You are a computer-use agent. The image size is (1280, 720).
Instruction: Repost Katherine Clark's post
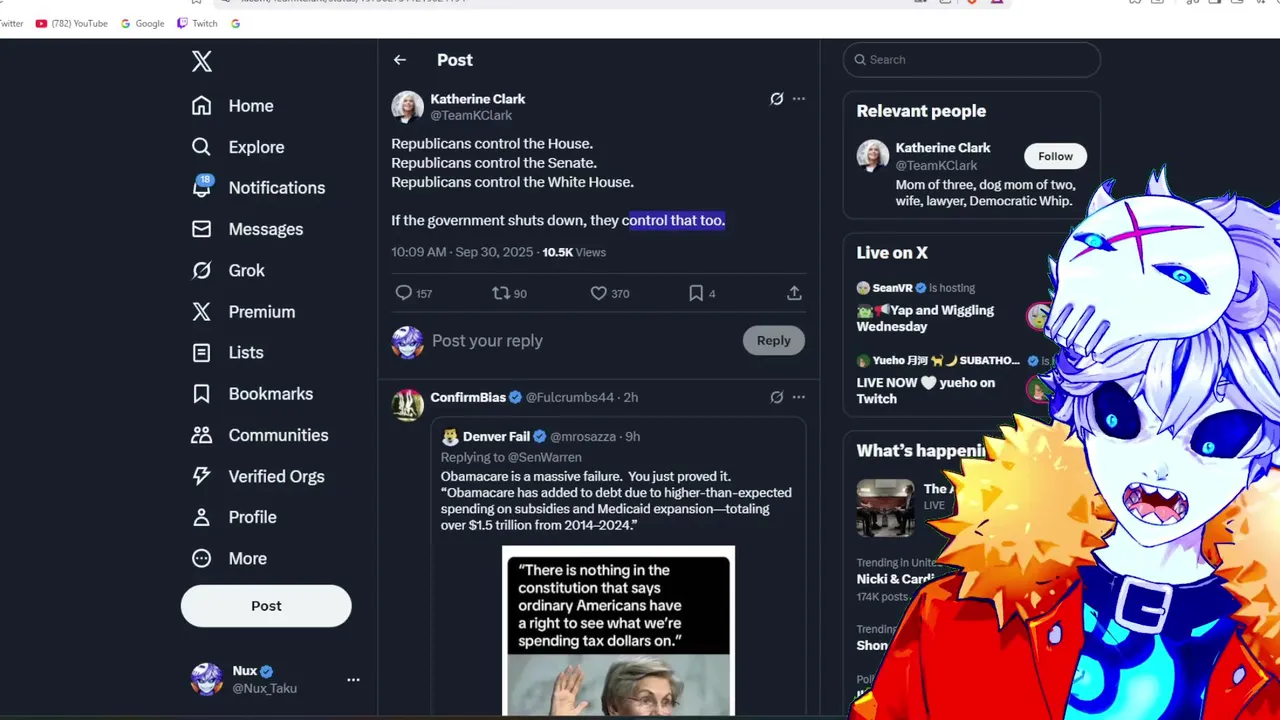click(x=501, y=293)
